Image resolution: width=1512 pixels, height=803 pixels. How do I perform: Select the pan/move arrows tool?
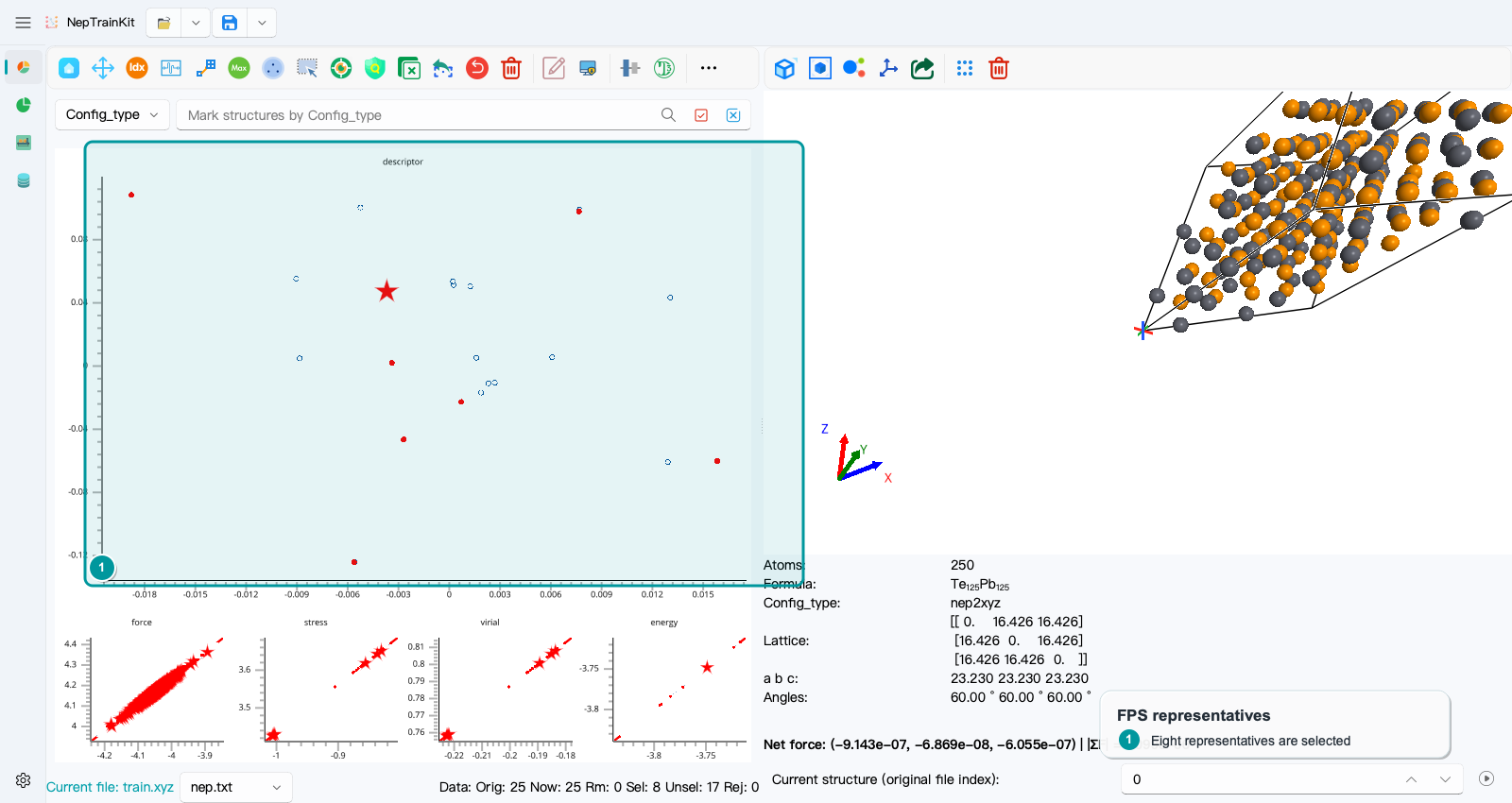tap(103, 68)
